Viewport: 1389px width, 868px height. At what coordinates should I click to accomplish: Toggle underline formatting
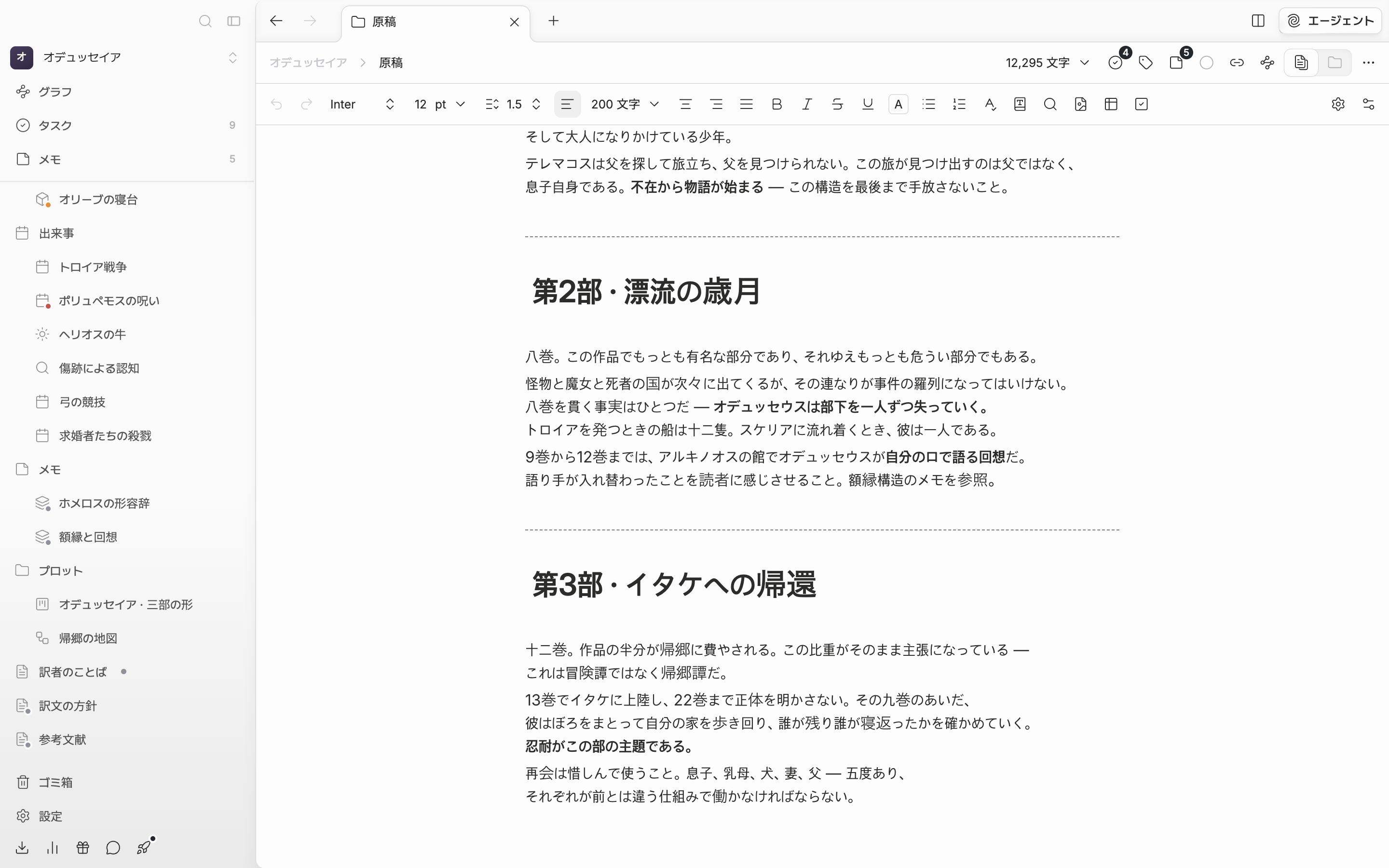[868, 104]
